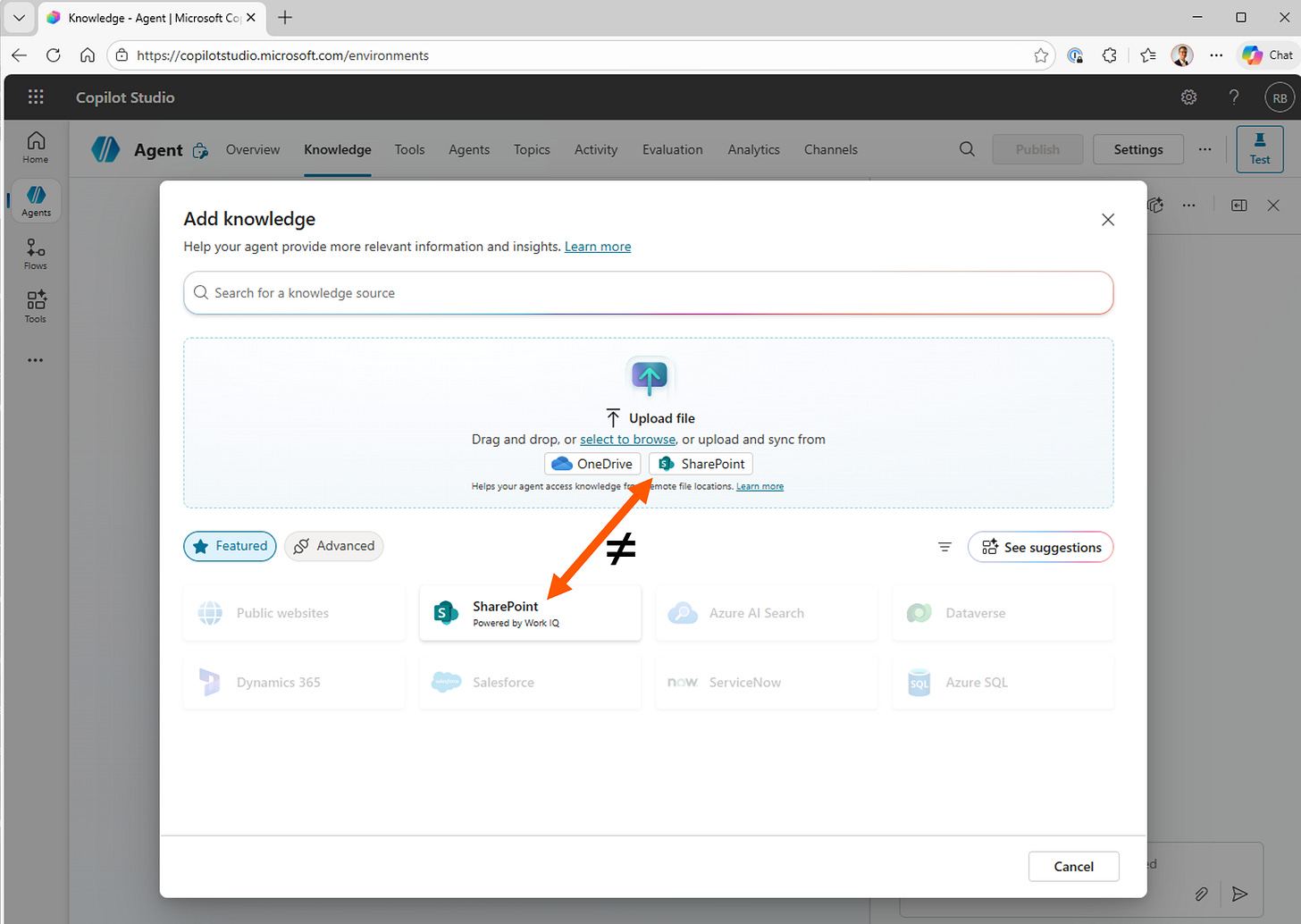1301x924 pixels.
Task: Open agent Settings button
Action: 1138,149
